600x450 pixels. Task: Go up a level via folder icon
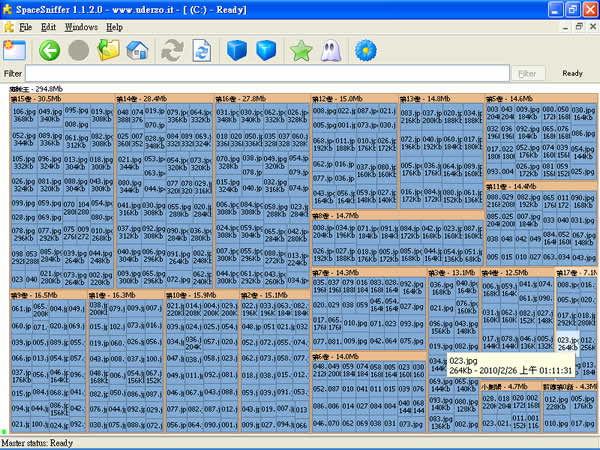[108, 50]
